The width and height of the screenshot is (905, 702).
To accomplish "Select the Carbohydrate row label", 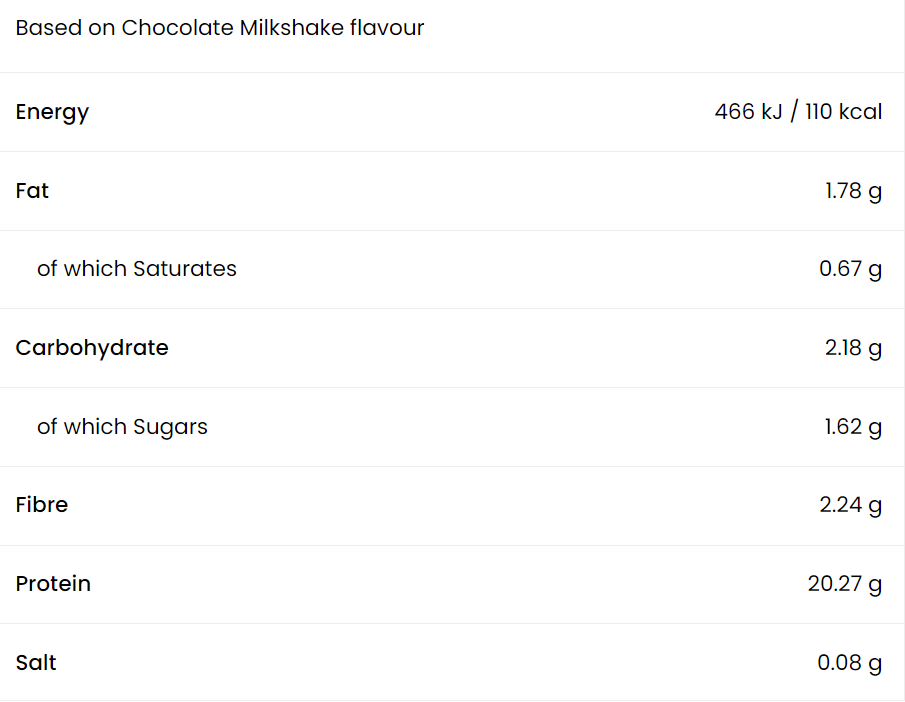I will tap(92, 348).
